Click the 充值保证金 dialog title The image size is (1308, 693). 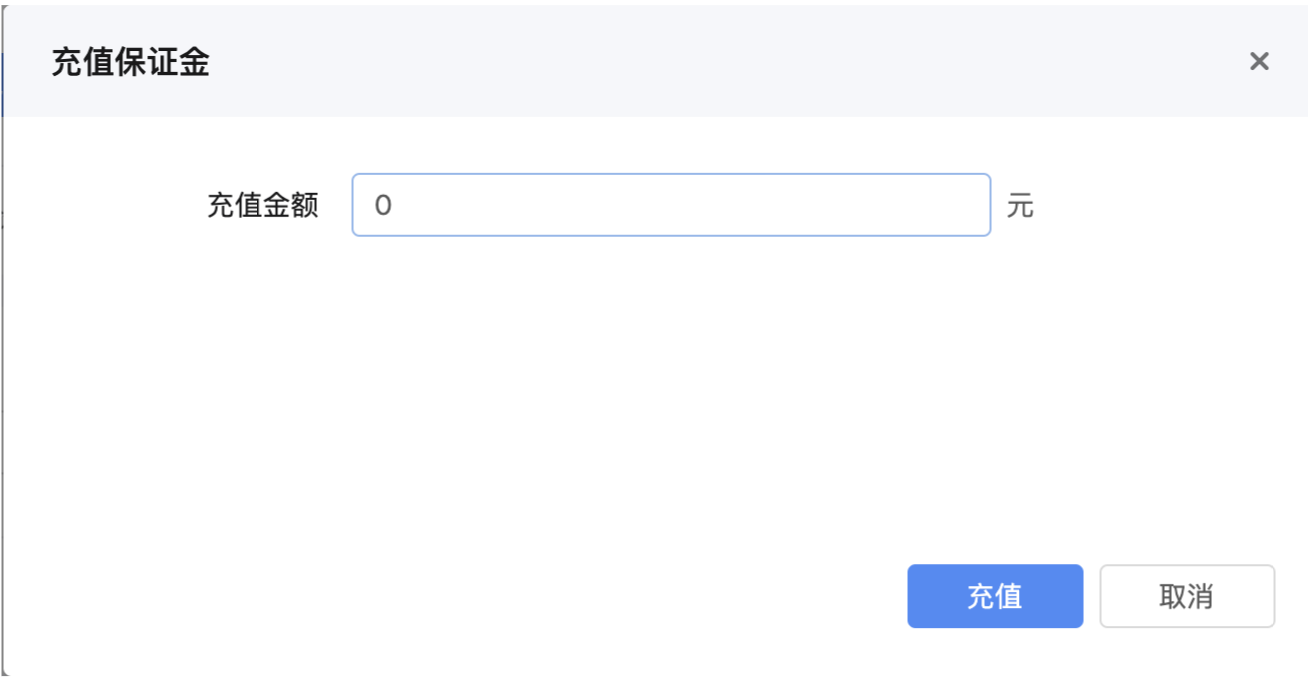click(130, 63)
